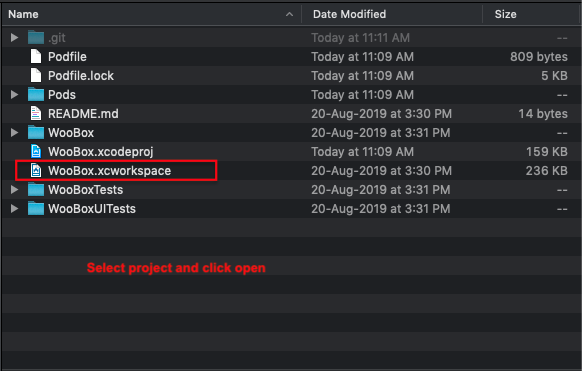Expand the WooBoxTests disclosure triangle
Image resolution: width=582 pixels, height=371 pixels.
14,190
